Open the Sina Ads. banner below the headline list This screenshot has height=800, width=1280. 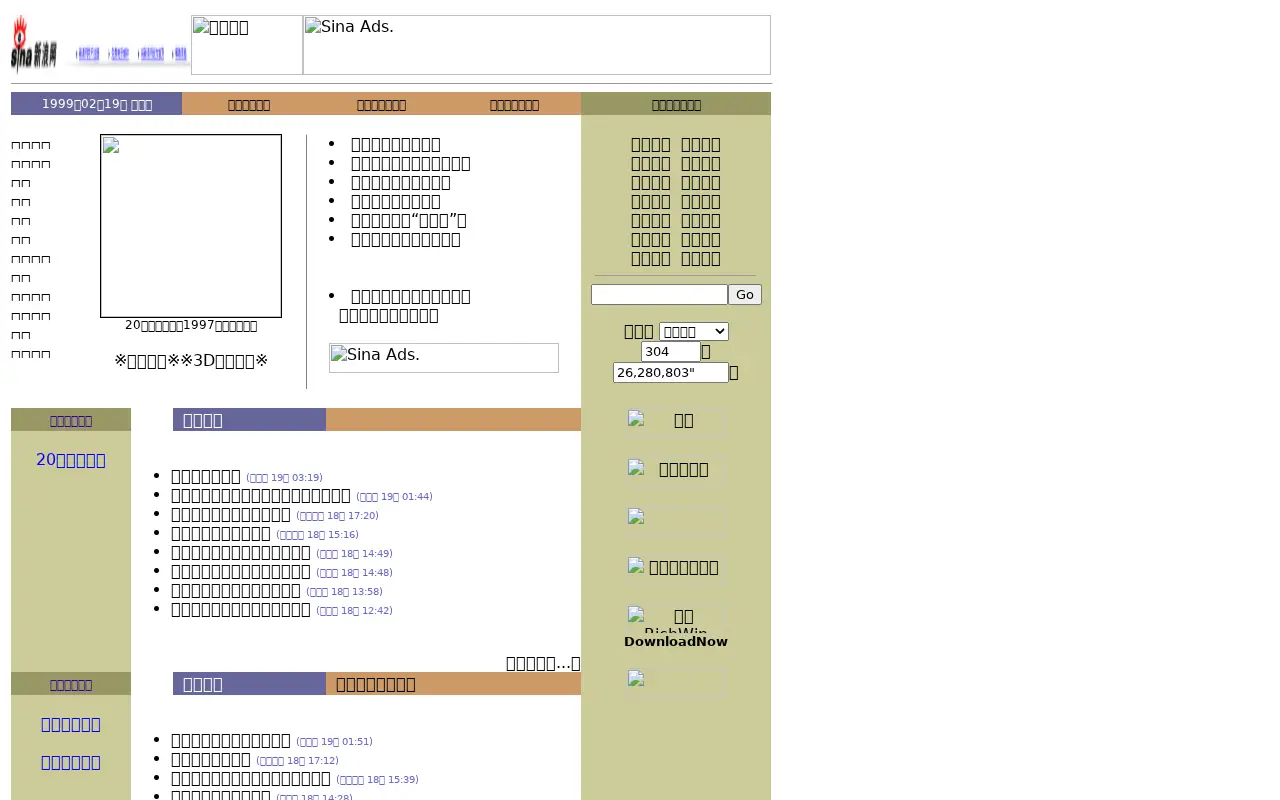[x=444, y=358]
